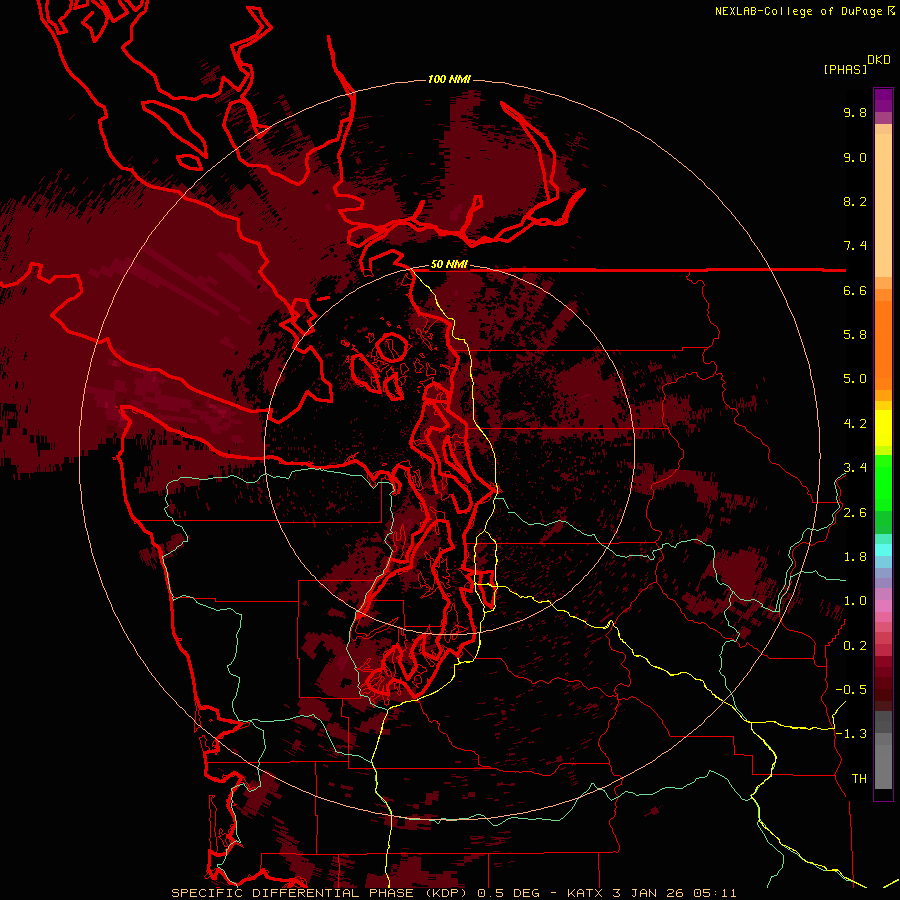Click the 6.6 value on the color scale
This screenshot has height=900, width=900.
pos(855,290)
